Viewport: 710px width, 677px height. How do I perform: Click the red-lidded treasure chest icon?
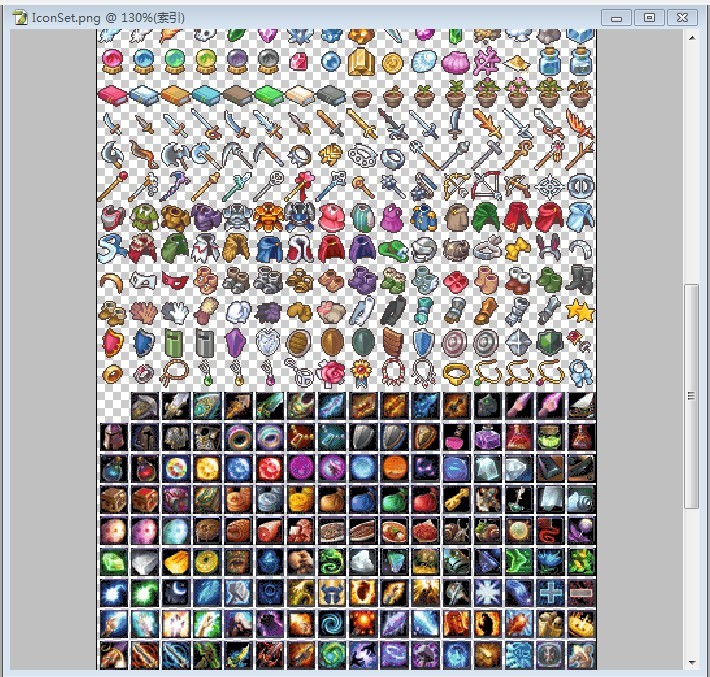145,499
